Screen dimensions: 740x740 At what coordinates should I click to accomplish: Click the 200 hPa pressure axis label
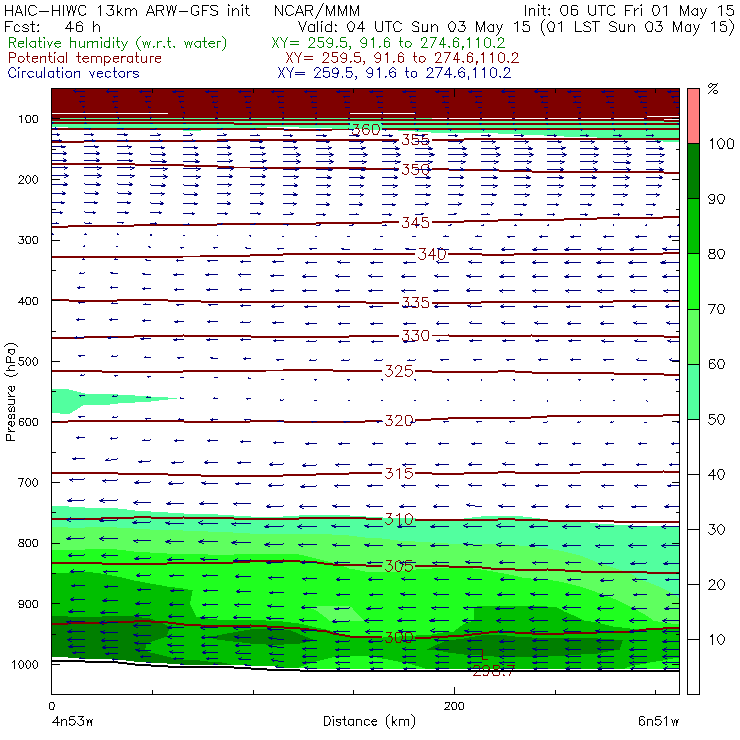(28, 179)
